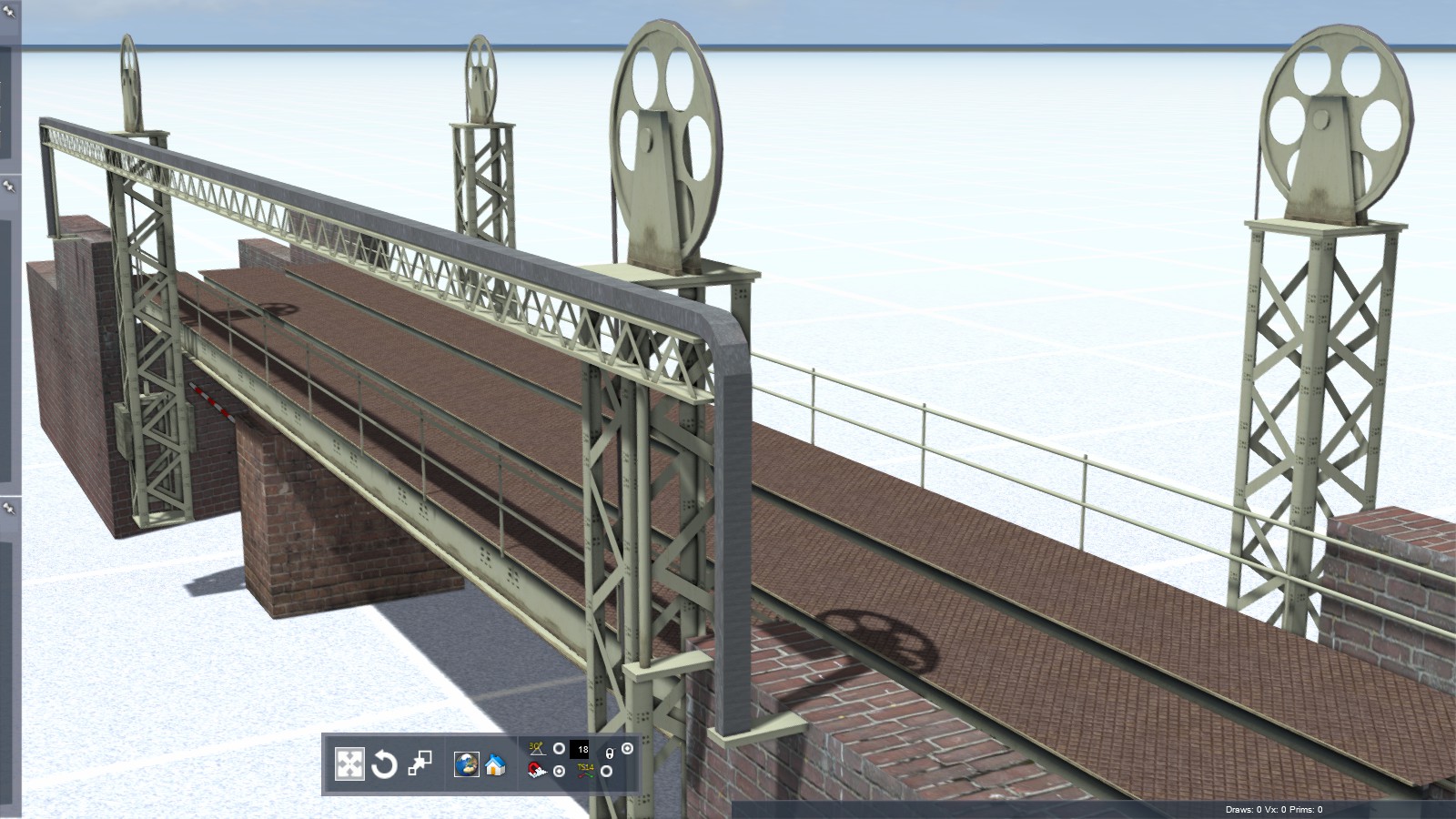Toggle the angle snap radio button
Viewport: 1456px width, 819px height.
(560, 750)
